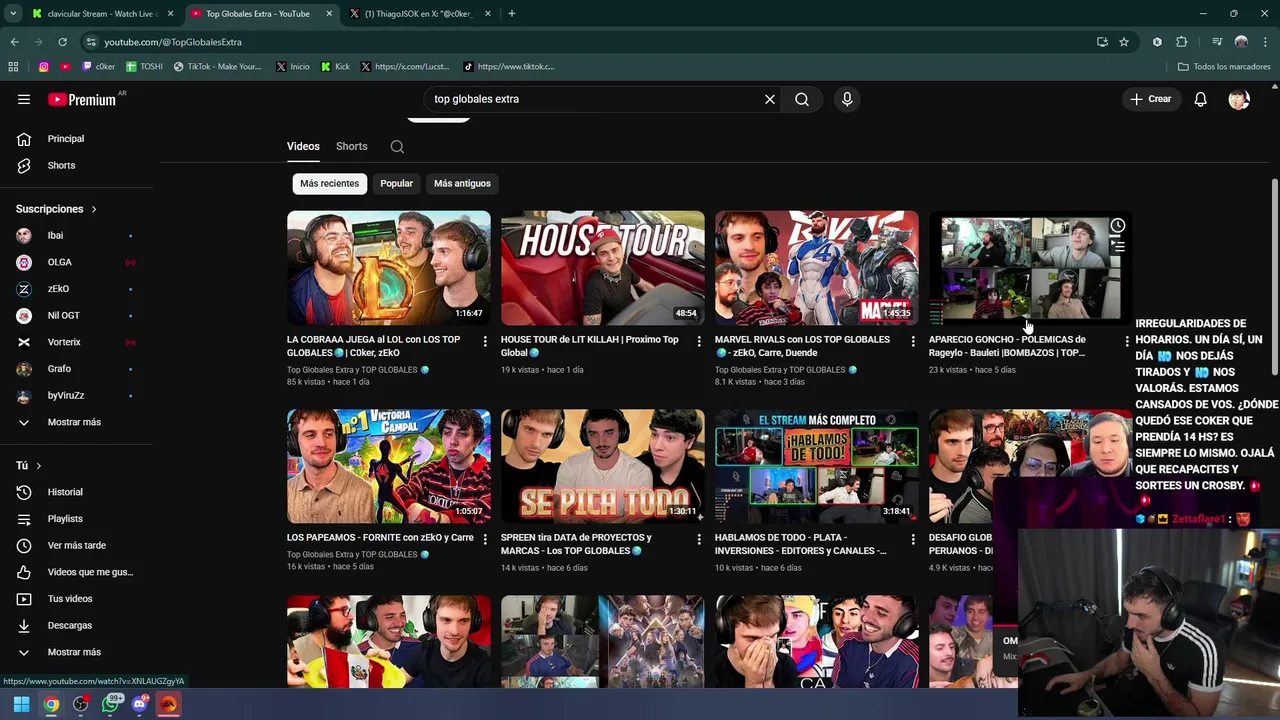Switch to the ThiagoJSOK en X browser tab
The height and width of the screenshot is (720, 1280).
(418, 14)
